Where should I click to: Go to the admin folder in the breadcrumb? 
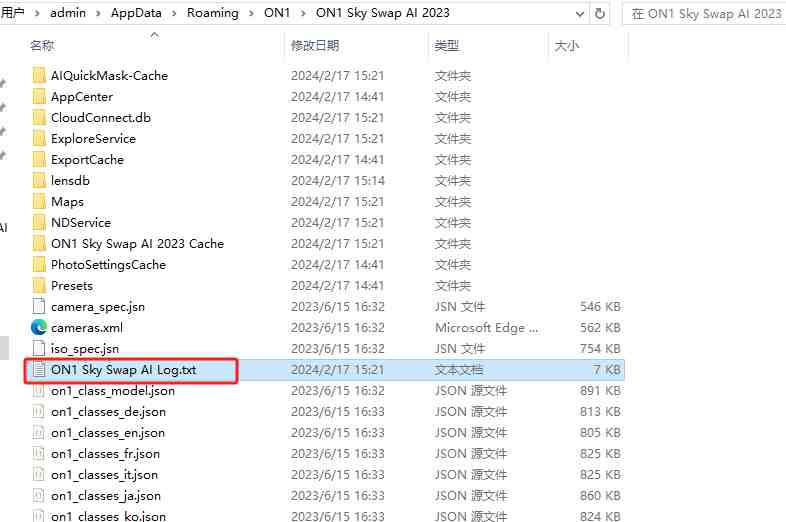(68, 13)
